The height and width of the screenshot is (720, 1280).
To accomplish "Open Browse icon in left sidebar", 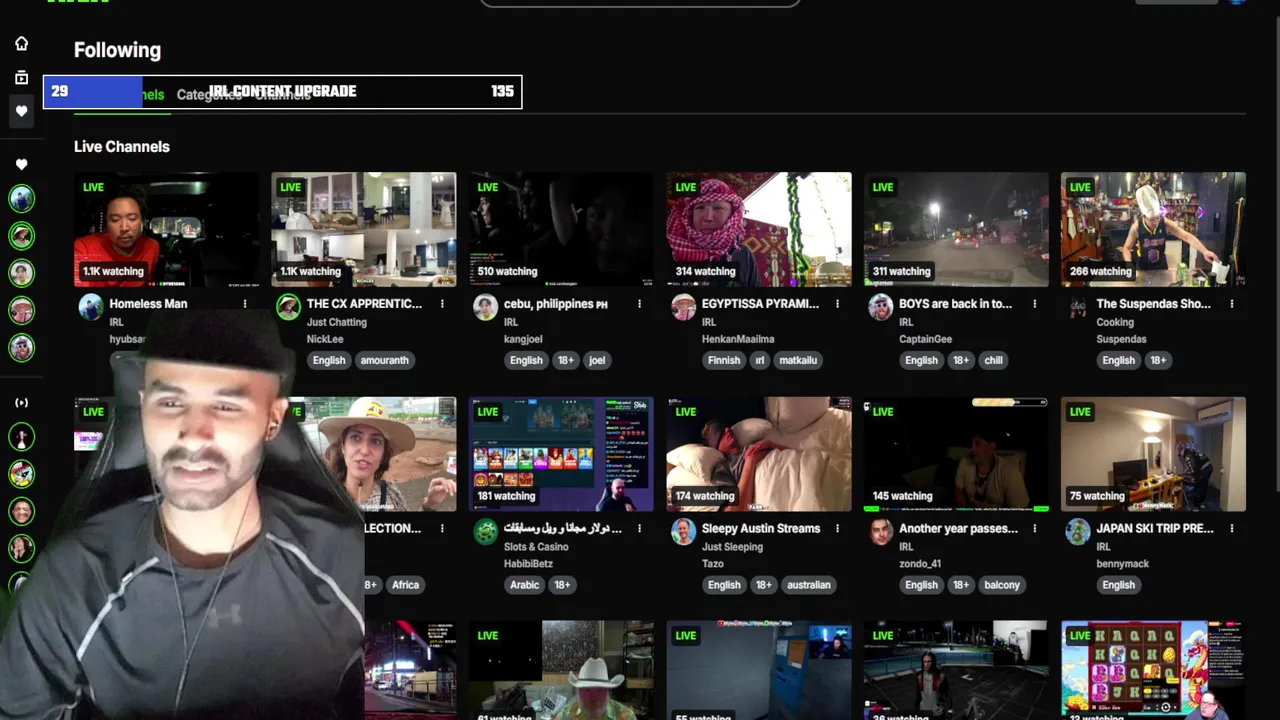I will (x=21, y=77).
